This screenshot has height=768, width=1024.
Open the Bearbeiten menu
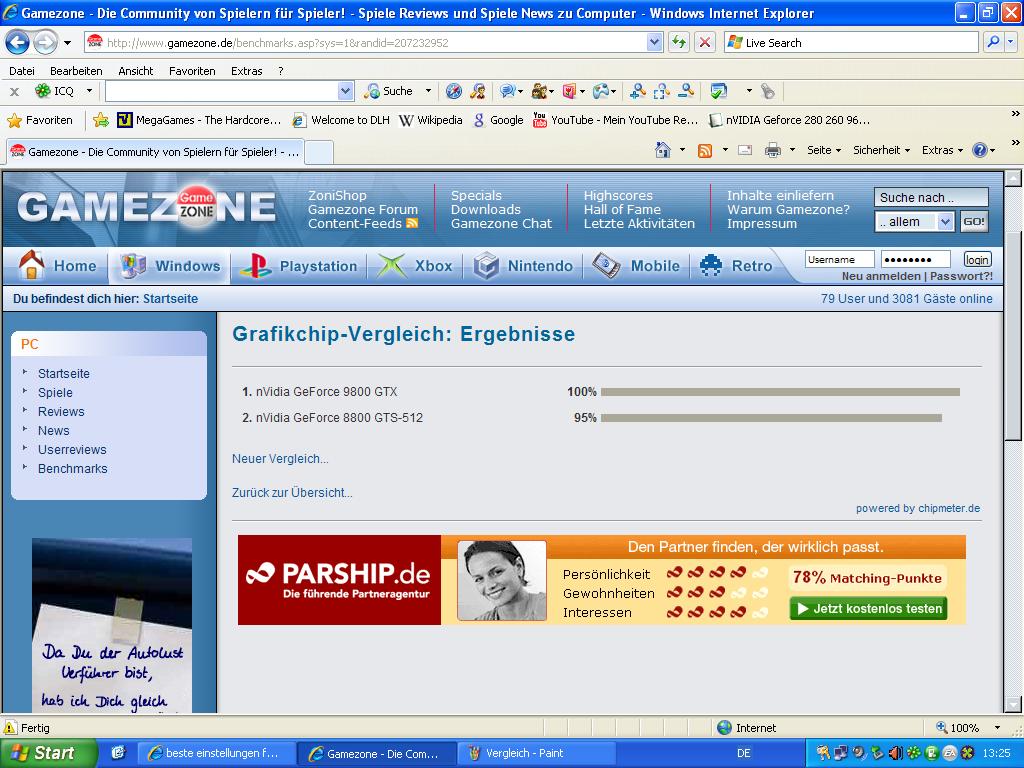[x=76, y=71]
